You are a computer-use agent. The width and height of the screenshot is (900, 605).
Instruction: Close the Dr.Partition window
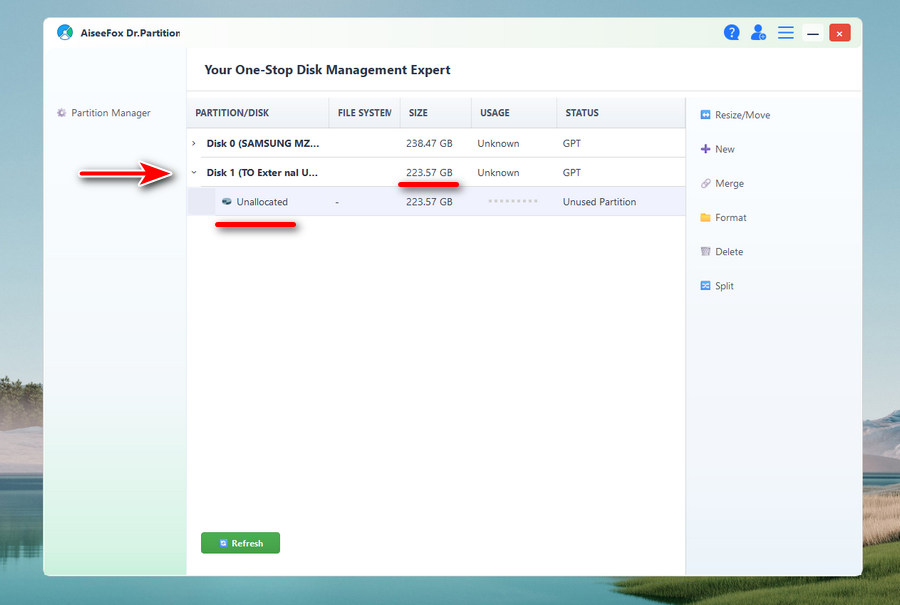tap(839, 33)
